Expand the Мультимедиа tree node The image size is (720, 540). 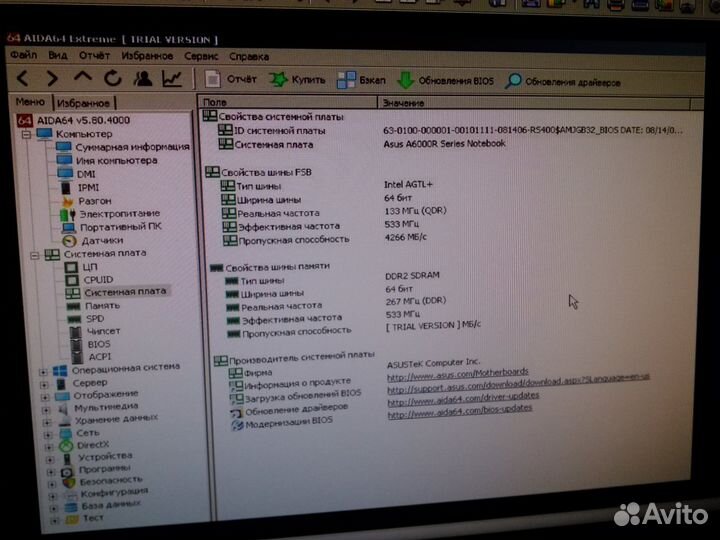pyautogui.click(x=46, y=409)
